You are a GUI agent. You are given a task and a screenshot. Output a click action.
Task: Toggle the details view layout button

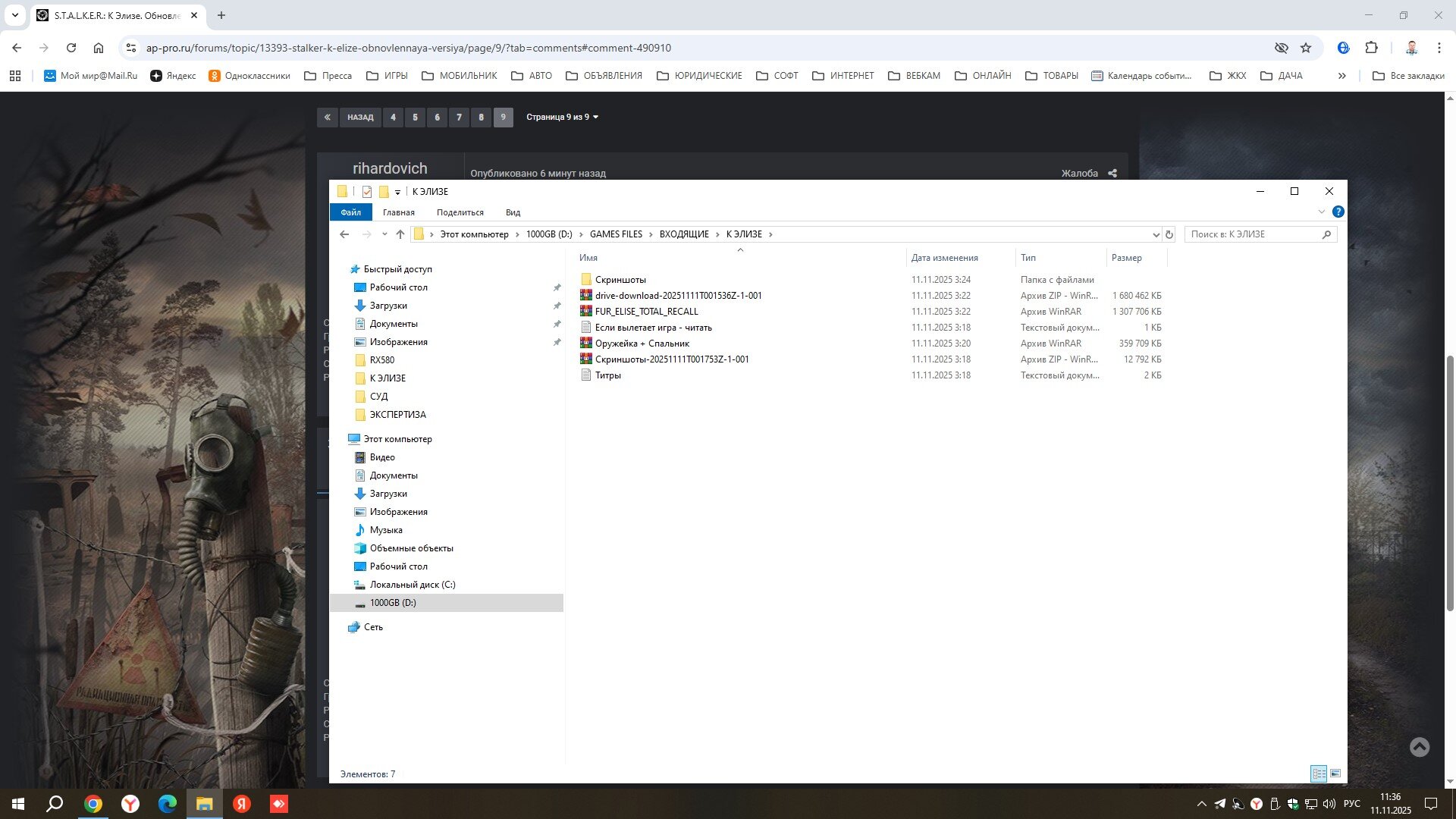[x=1319, y=773]
